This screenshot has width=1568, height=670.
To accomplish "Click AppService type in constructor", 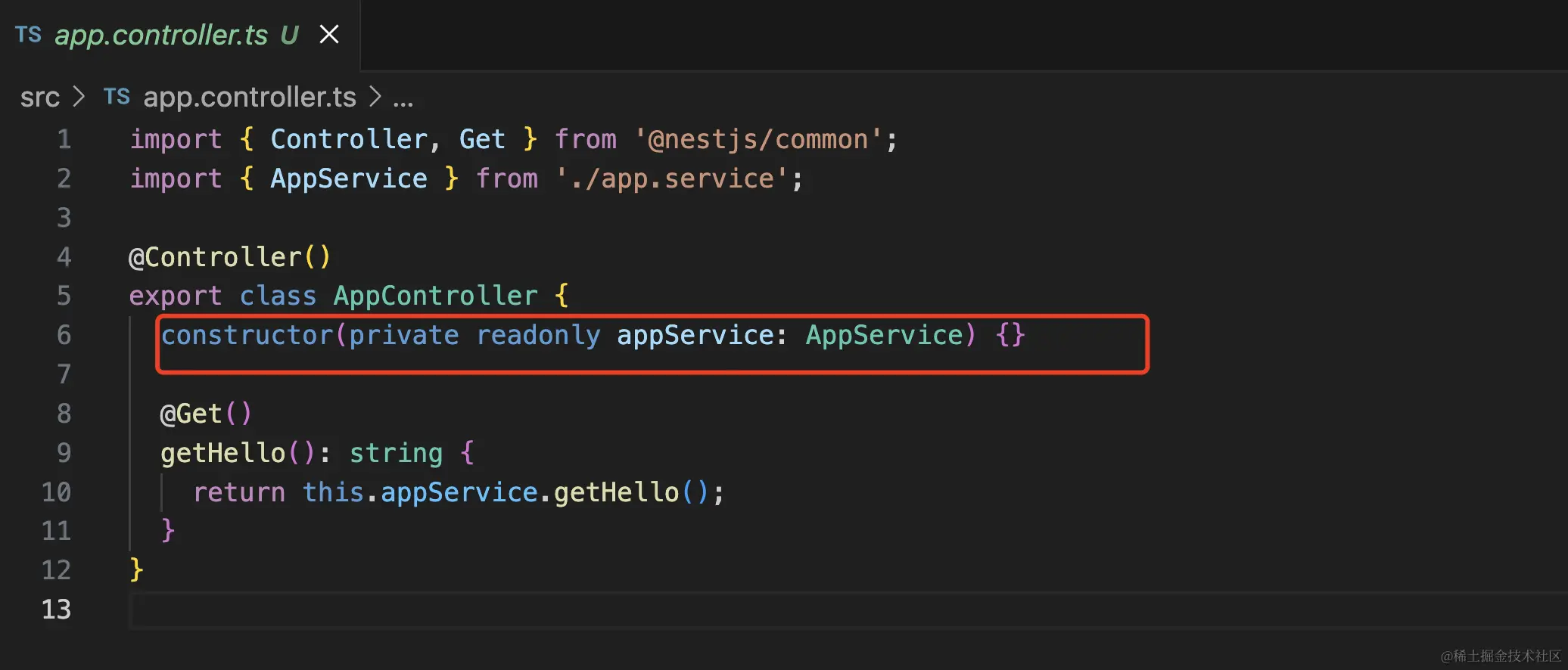I will 884,335.
